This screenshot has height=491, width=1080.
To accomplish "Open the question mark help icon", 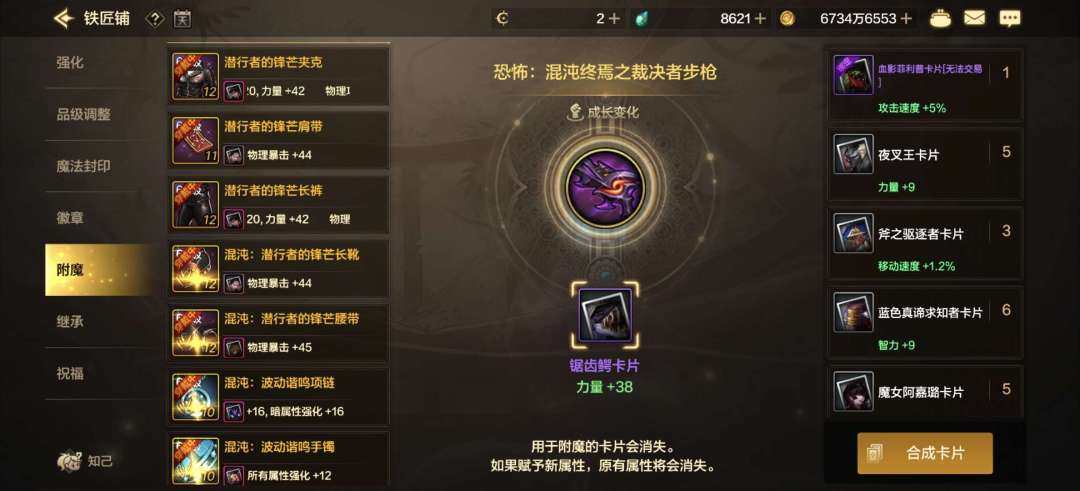I will (x=154, y=19).
